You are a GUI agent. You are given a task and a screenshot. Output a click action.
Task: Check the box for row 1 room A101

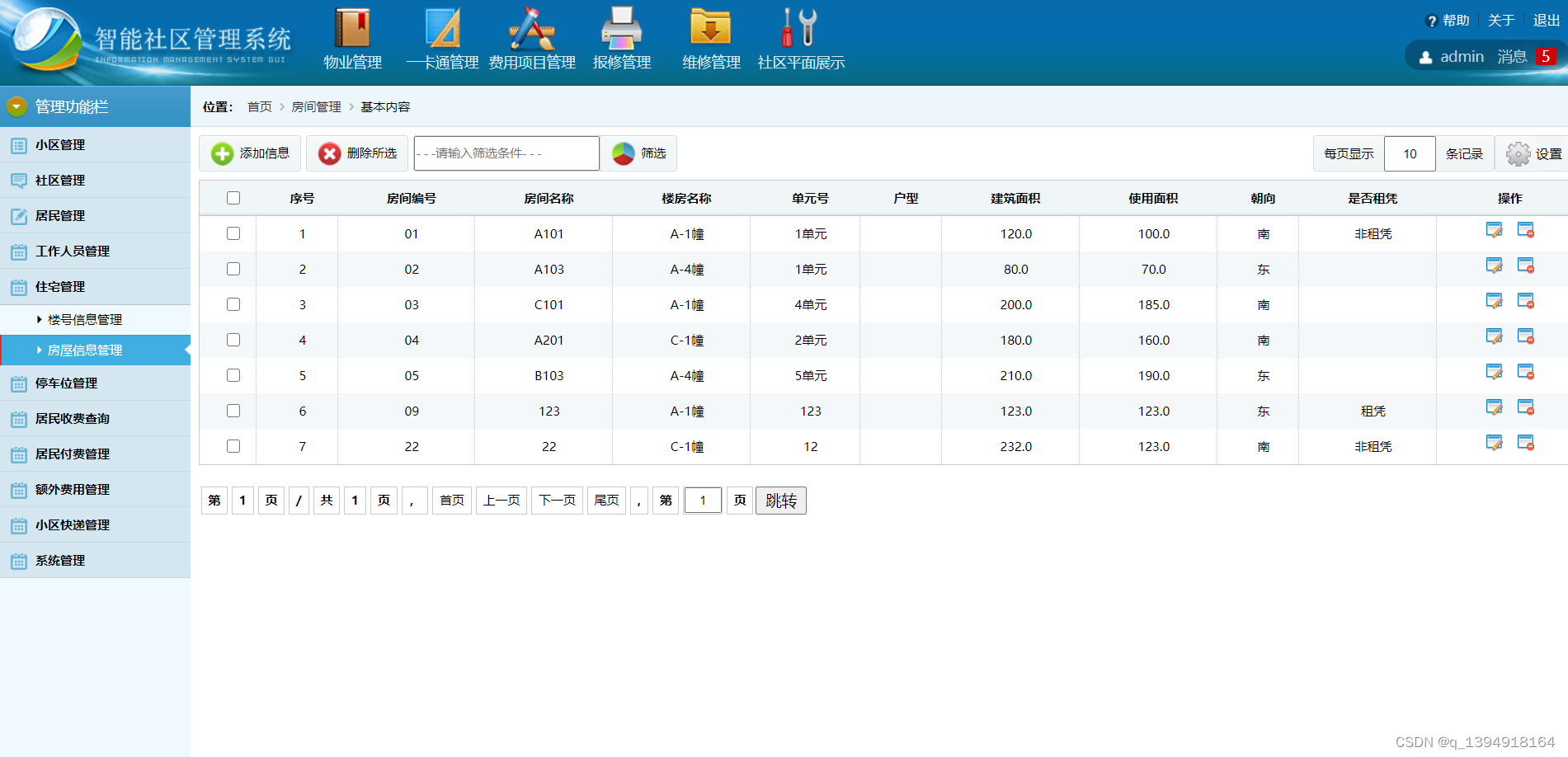[233, 233]
